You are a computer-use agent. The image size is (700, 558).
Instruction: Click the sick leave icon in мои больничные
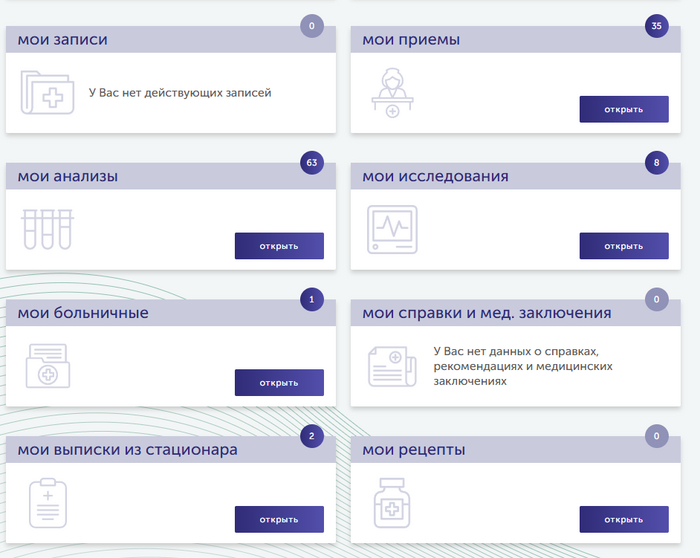click(x=47, y=365)
